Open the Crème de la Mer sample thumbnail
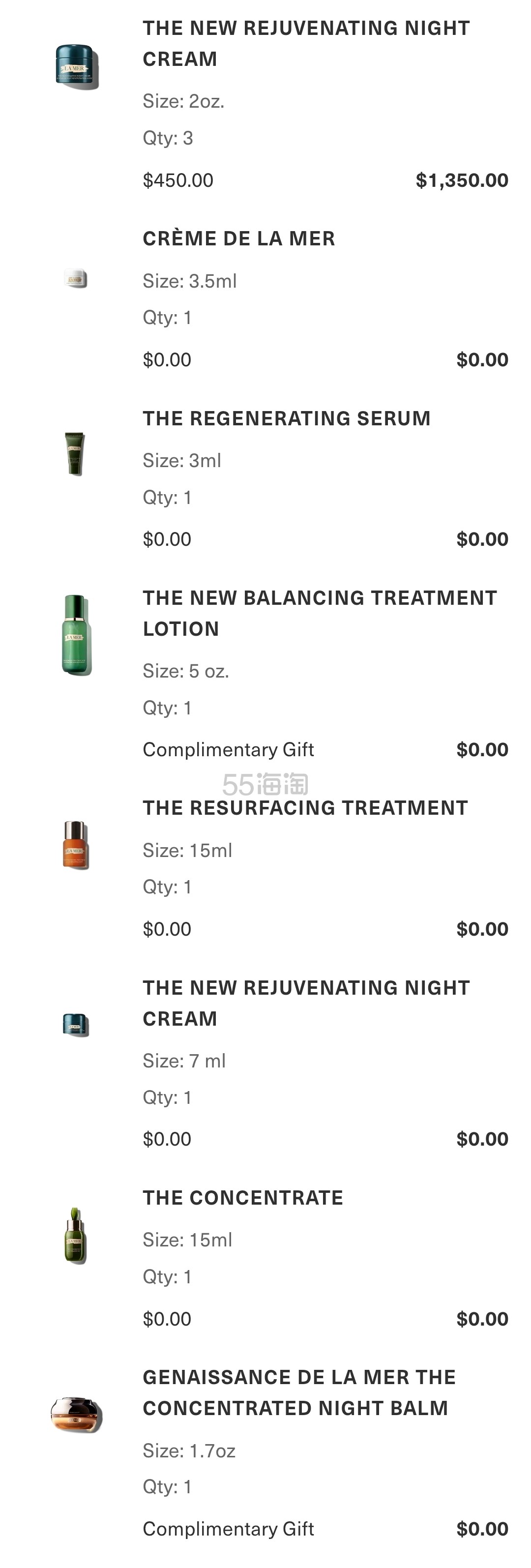The image size is (531, 1568). (76, 278)
